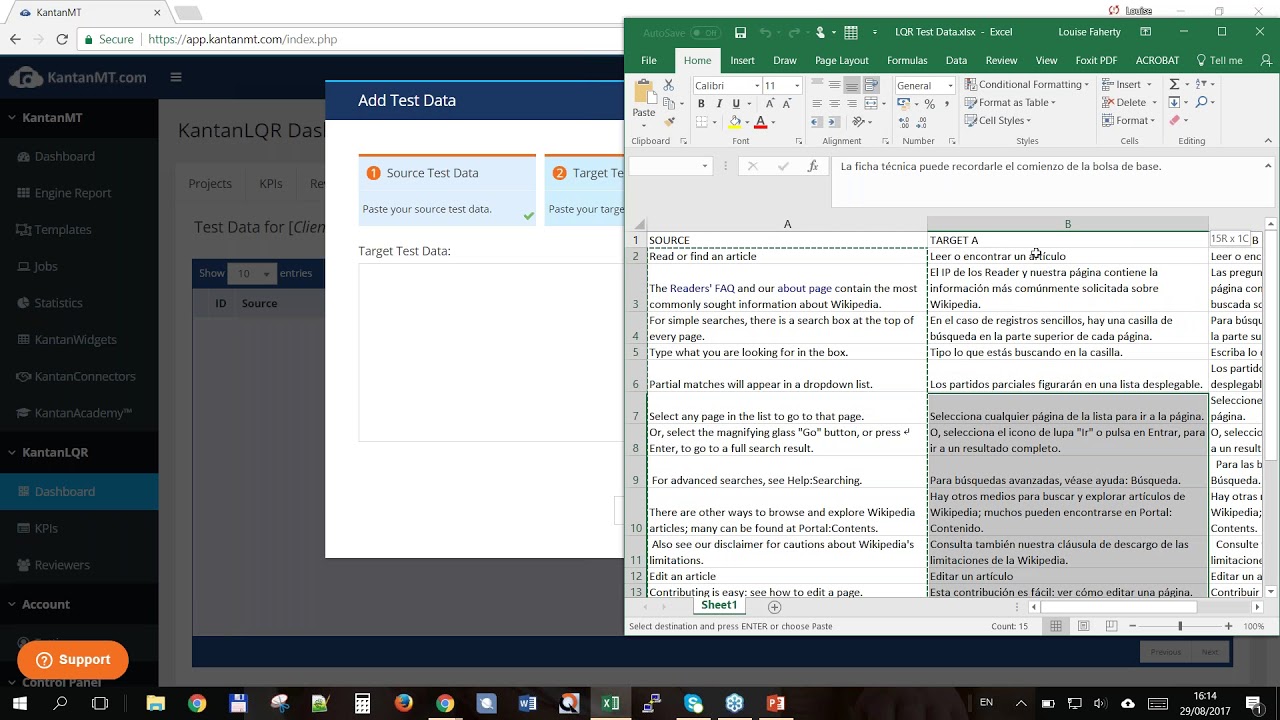The height and width of the screenshot is (720, 1280).
Task: Apply the red font color swatch
Action: click(760, 122)
